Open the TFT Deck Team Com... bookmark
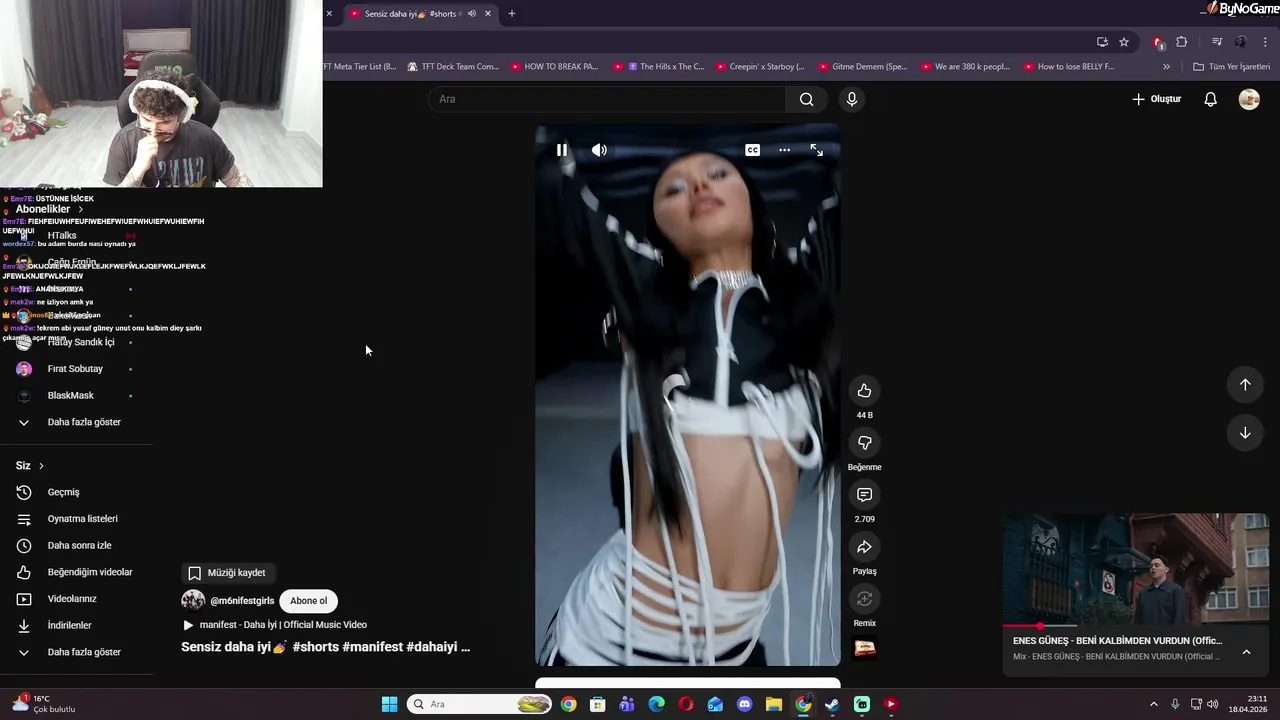Viewport: 1280px width, 720px height. pos(452,67)
